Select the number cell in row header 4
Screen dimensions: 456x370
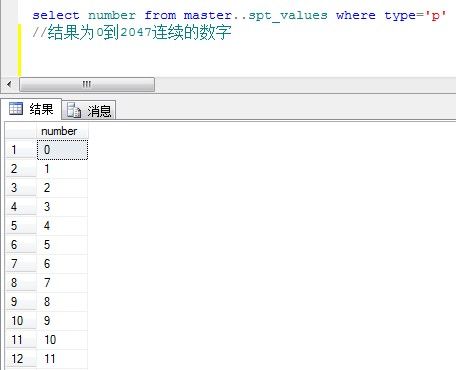click(x=62, y=207)
